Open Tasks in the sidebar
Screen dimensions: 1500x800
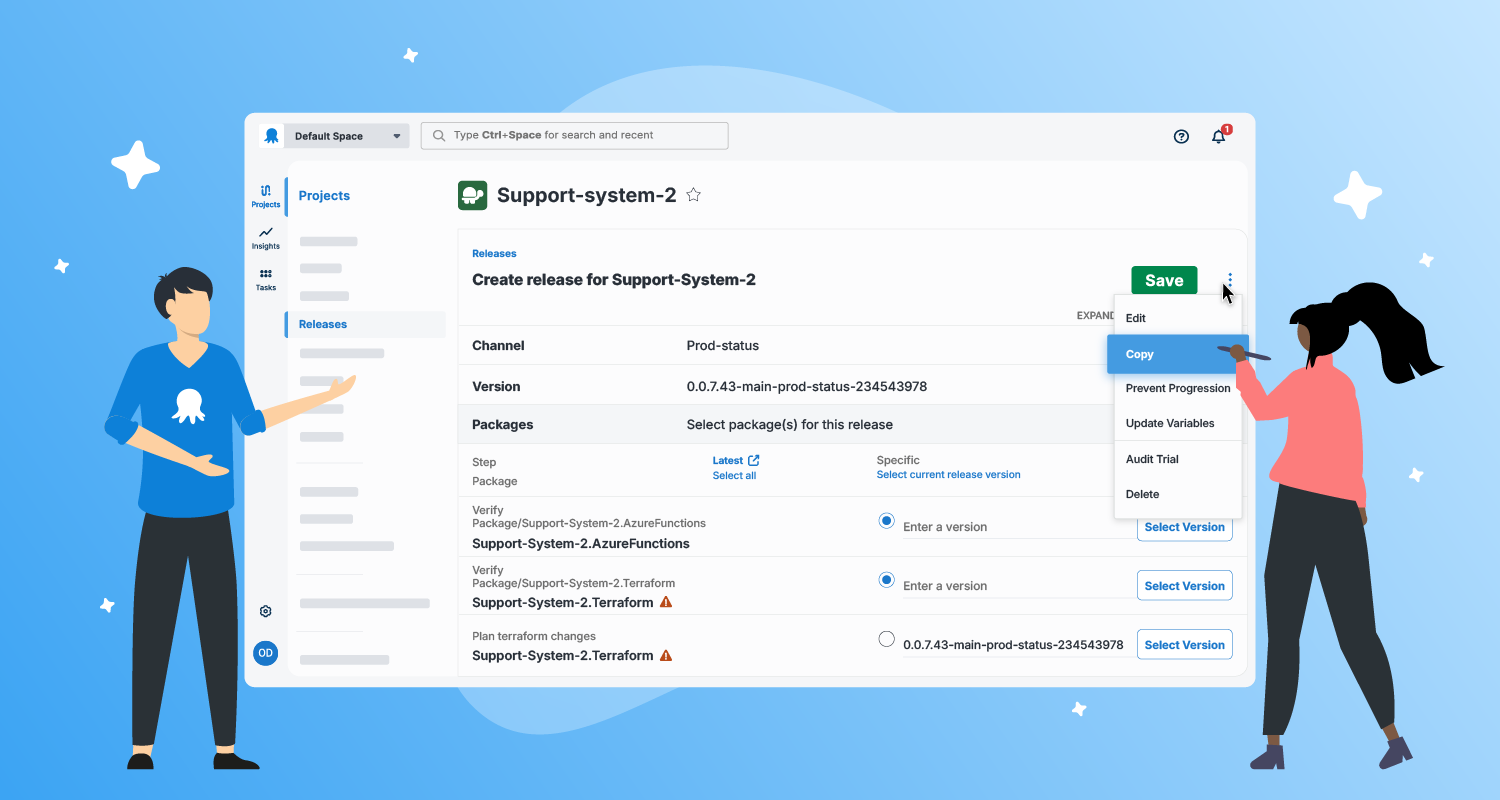[266, 279]
